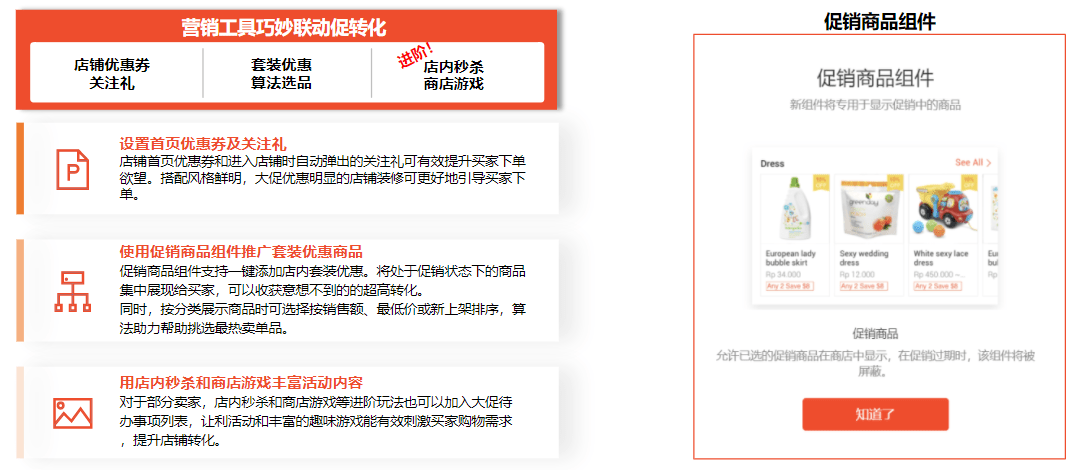Click the 促销商品 caption below the preview

pos(875,334)
